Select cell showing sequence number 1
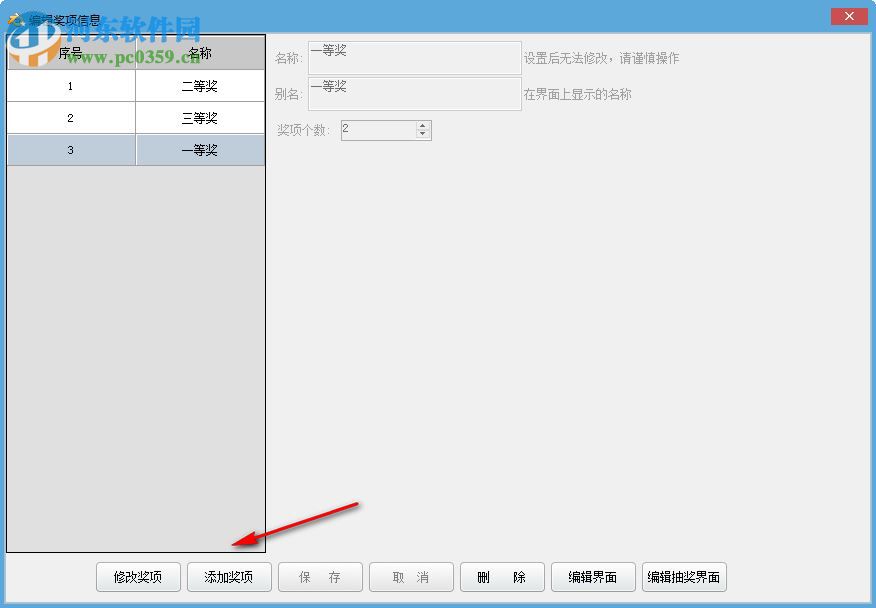The height and width of the screenshot is (608, 876). click(70, 85)
